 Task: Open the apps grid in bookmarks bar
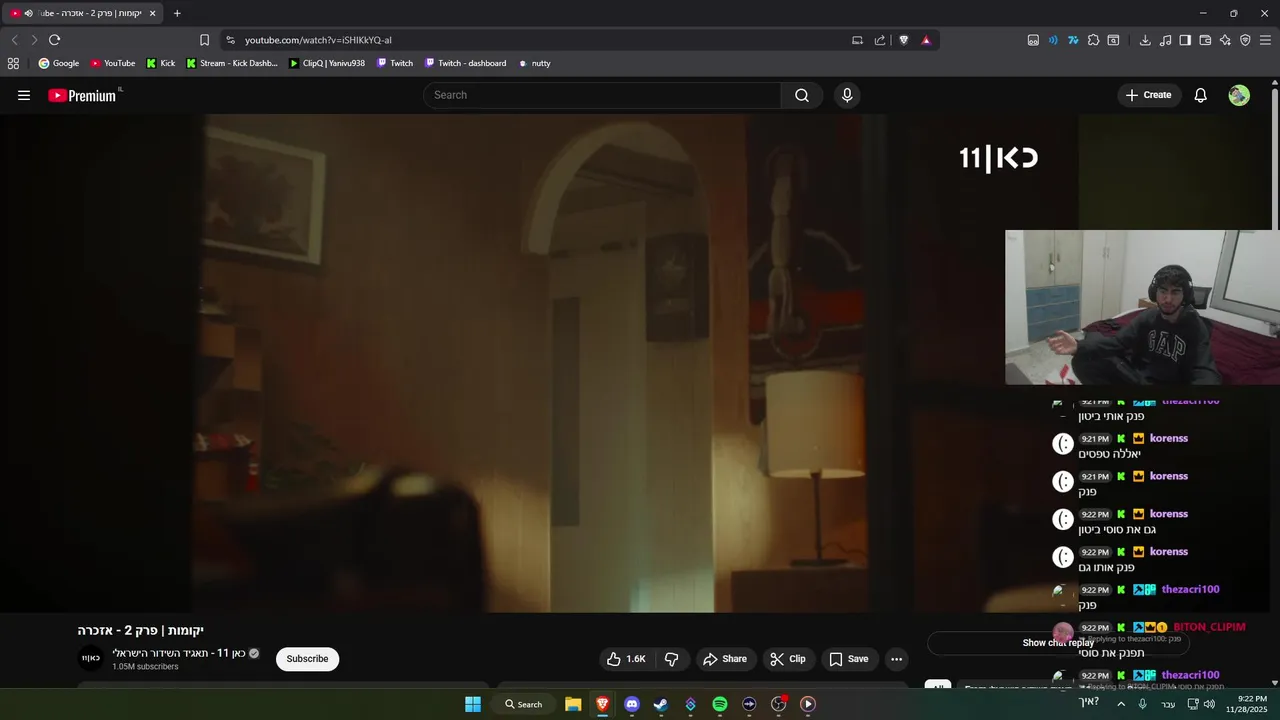pos(13,63)
